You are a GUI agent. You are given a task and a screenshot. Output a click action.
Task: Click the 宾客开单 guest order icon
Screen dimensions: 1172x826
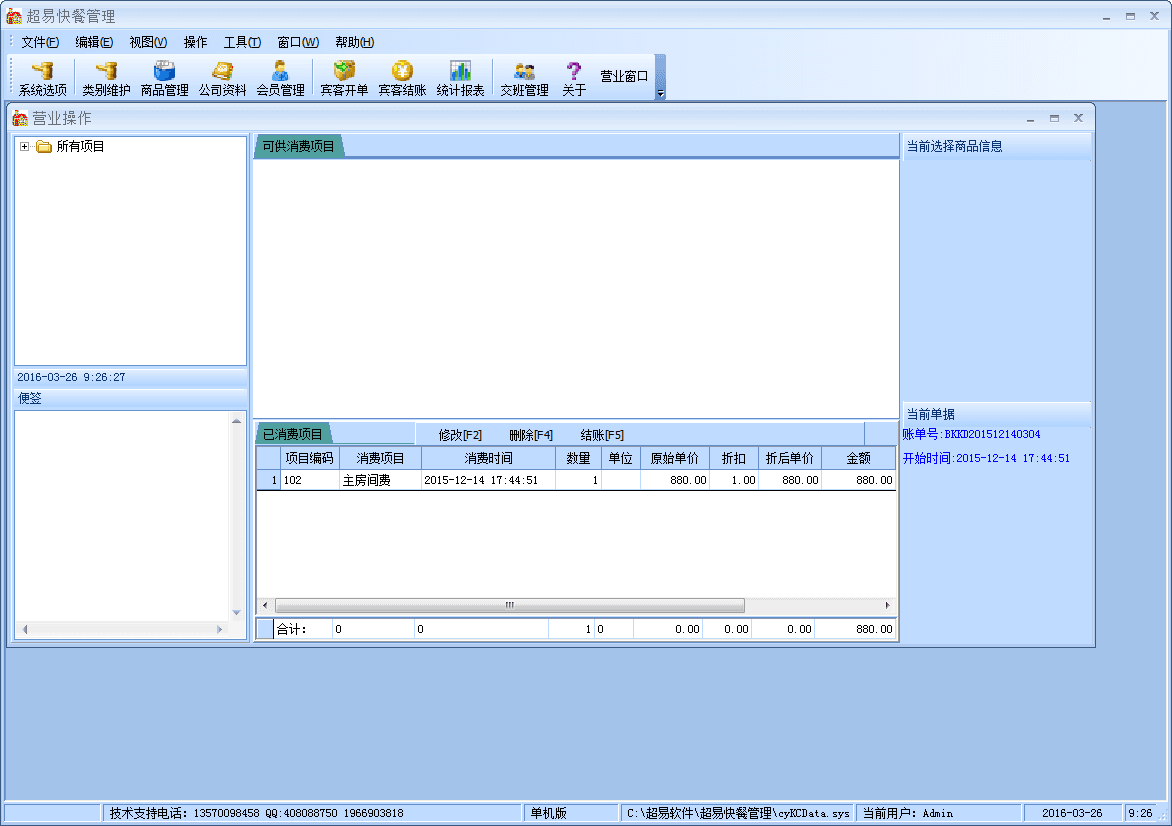(x=344, y=79)
